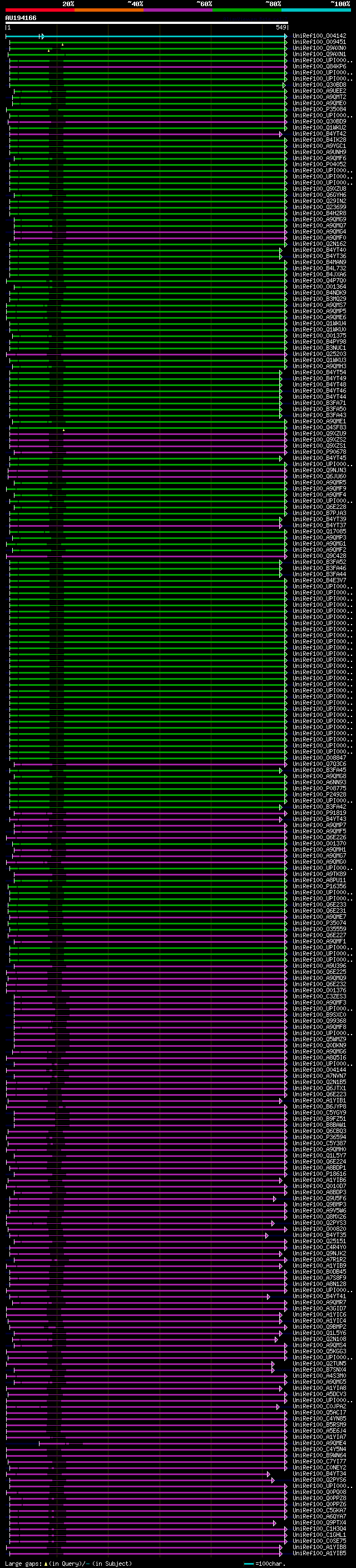Select the UniRef100_P35074 label
This screenshot has width=356, height=1568.
319,923
